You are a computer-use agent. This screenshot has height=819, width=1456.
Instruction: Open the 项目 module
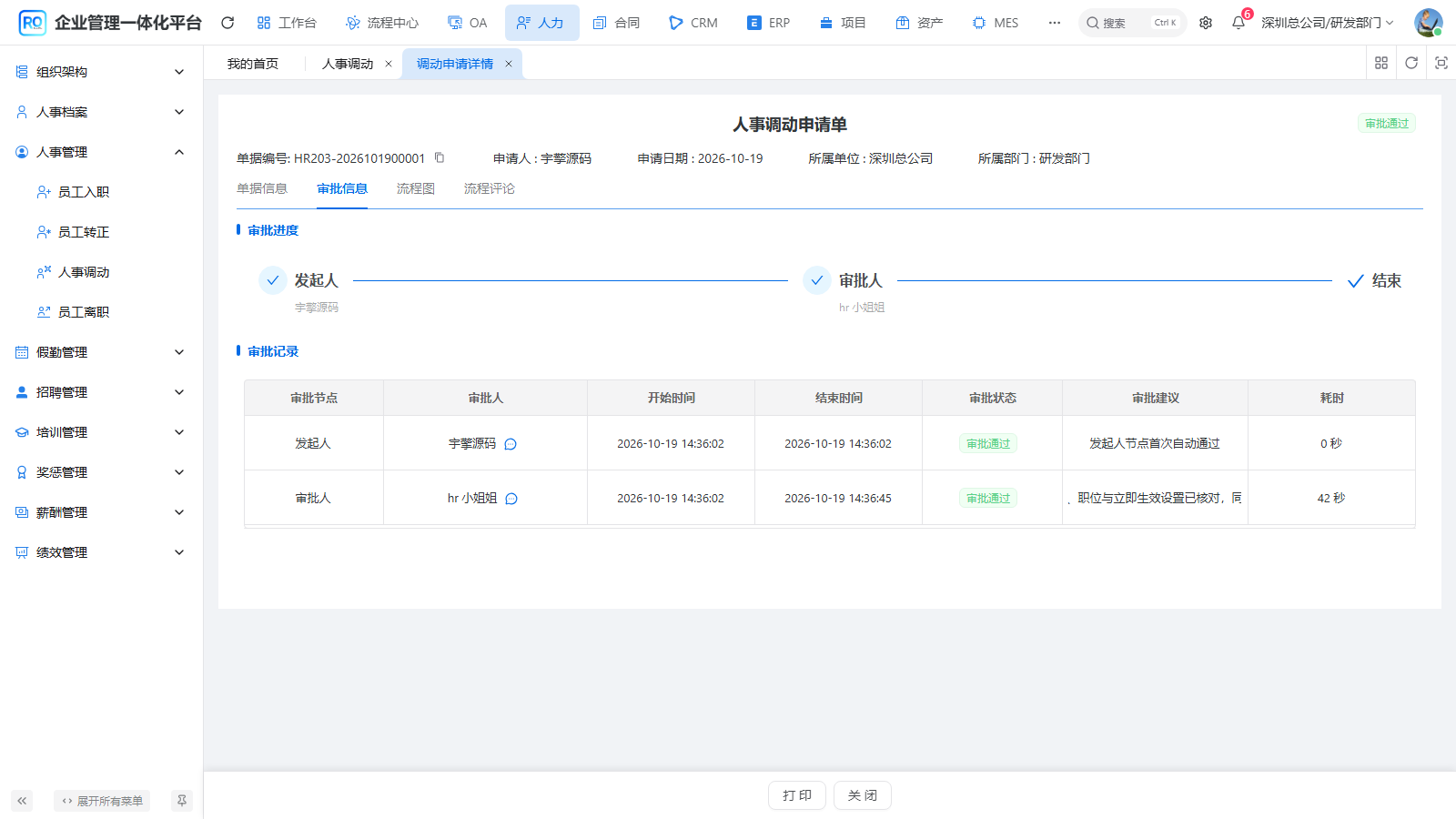pos(843,23)
